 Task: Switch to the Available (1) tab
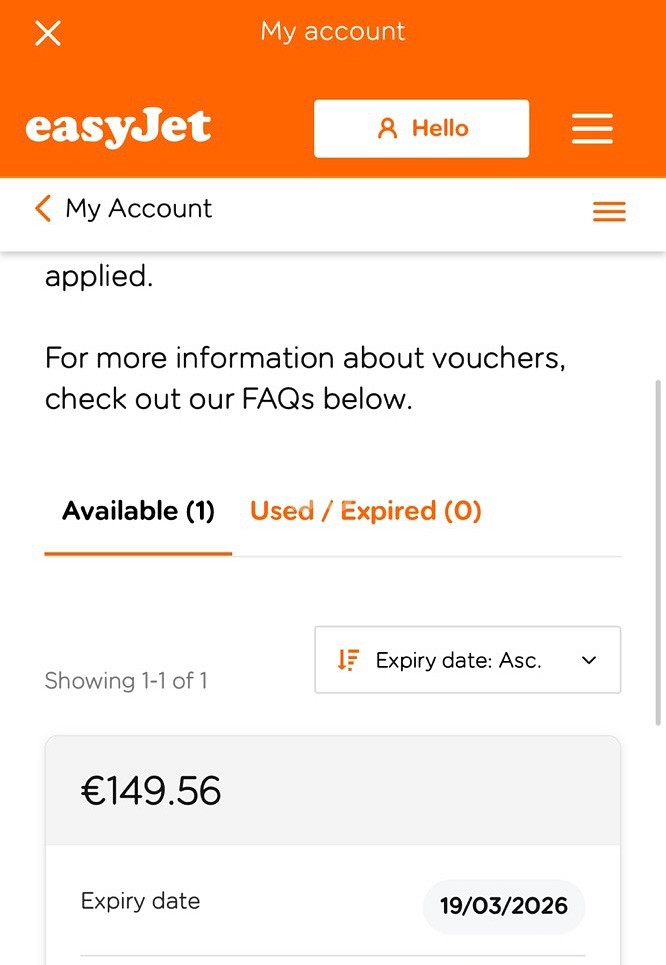138,511
